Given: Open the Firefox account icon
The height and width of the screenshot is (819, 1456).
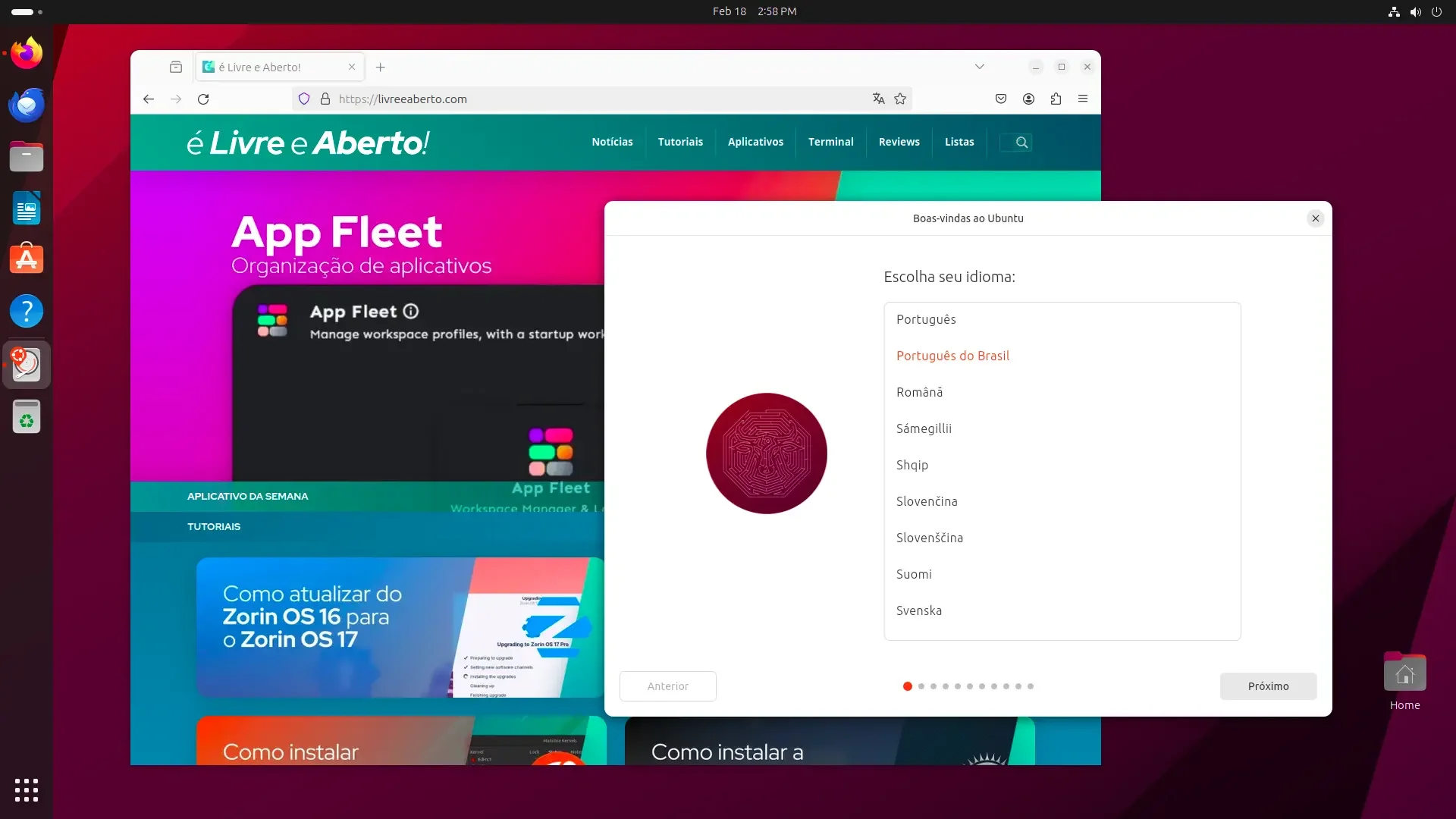Looking at the screenshot, I should pos(1028,99).
